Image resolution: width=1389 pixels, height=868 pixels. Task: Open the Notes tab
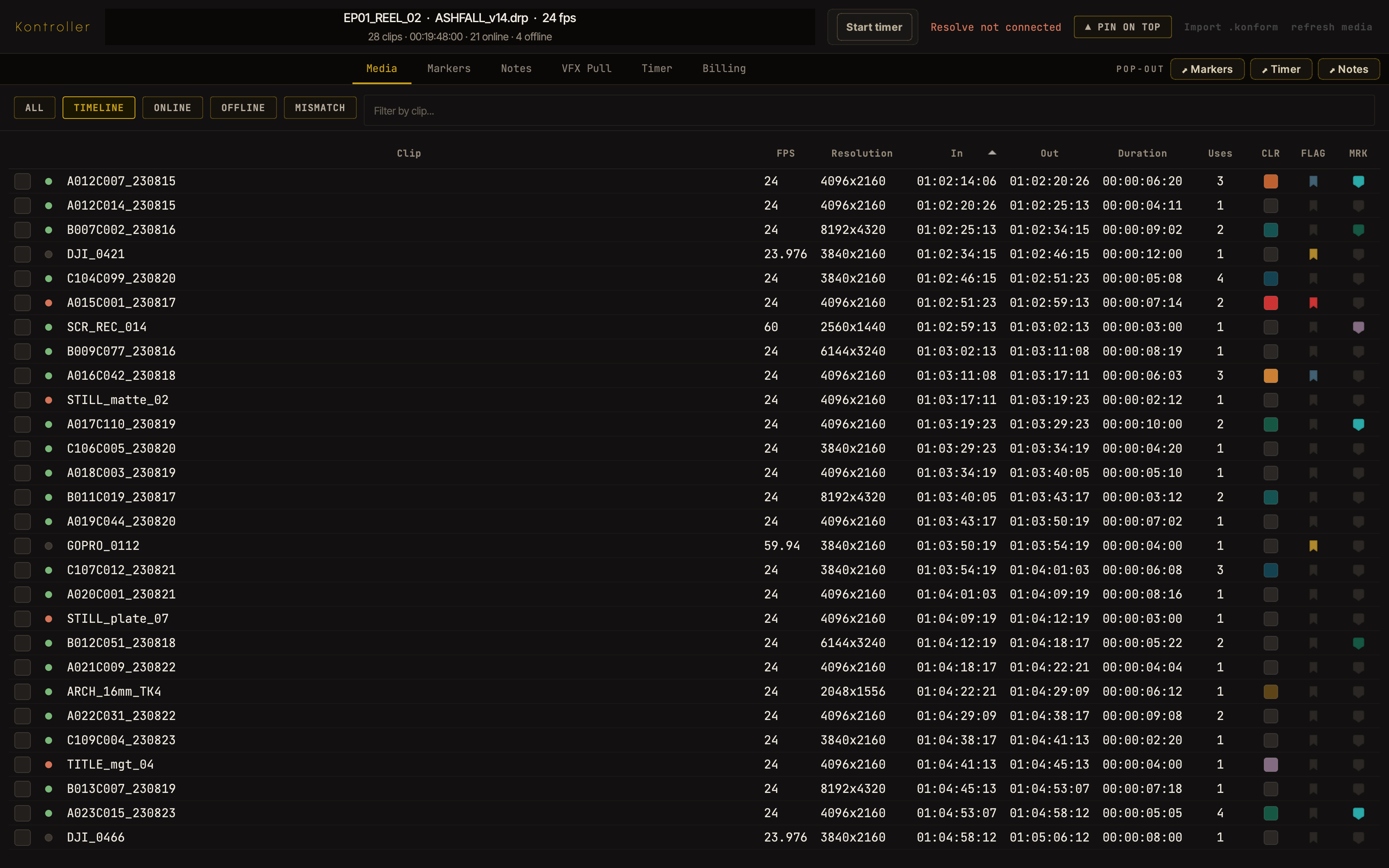pyautogui.click(x=516, y=68)
